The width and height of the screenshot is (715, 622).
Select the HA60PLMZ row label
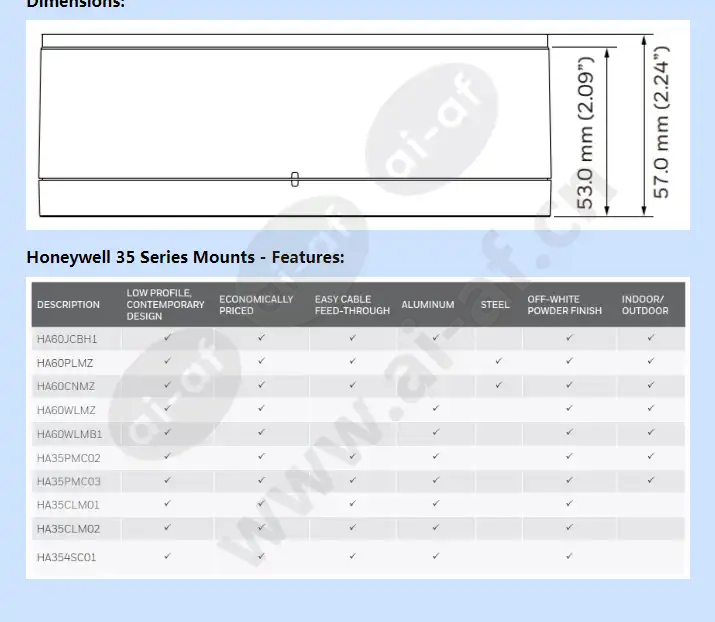coord(65,363)
